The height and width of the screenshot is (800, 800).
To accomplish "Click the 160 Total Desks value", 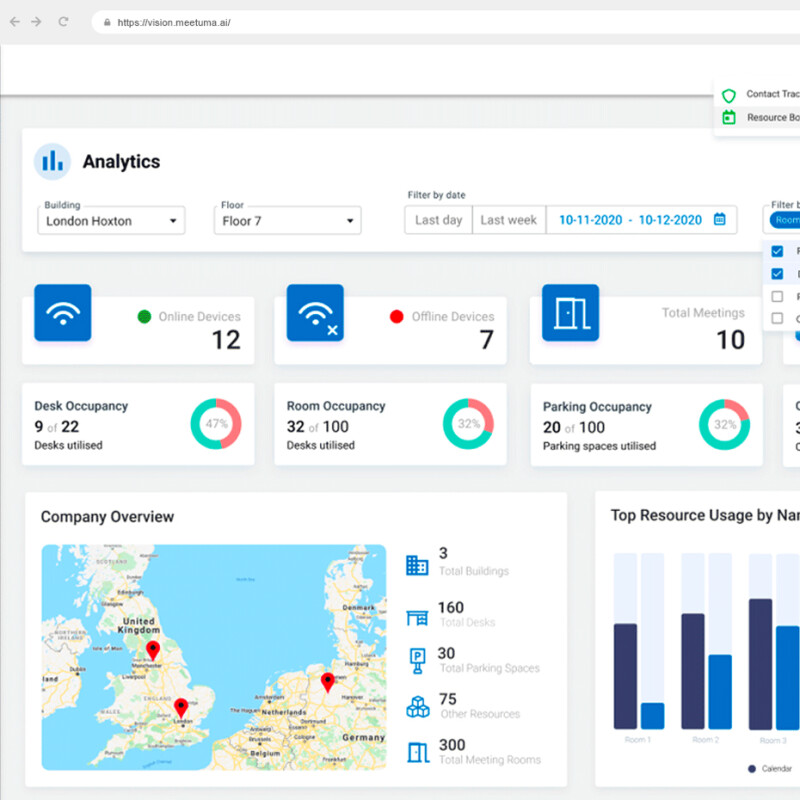I will (x=451, y=607).
